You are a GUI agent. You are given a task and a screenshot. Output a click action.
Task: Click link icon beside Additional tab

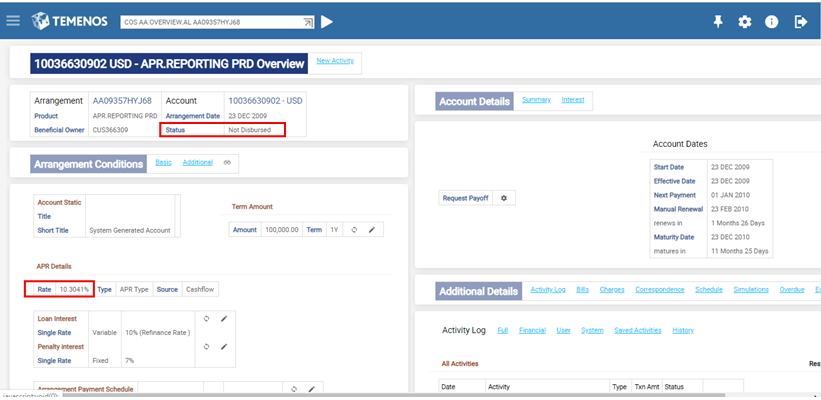[227, 162]
